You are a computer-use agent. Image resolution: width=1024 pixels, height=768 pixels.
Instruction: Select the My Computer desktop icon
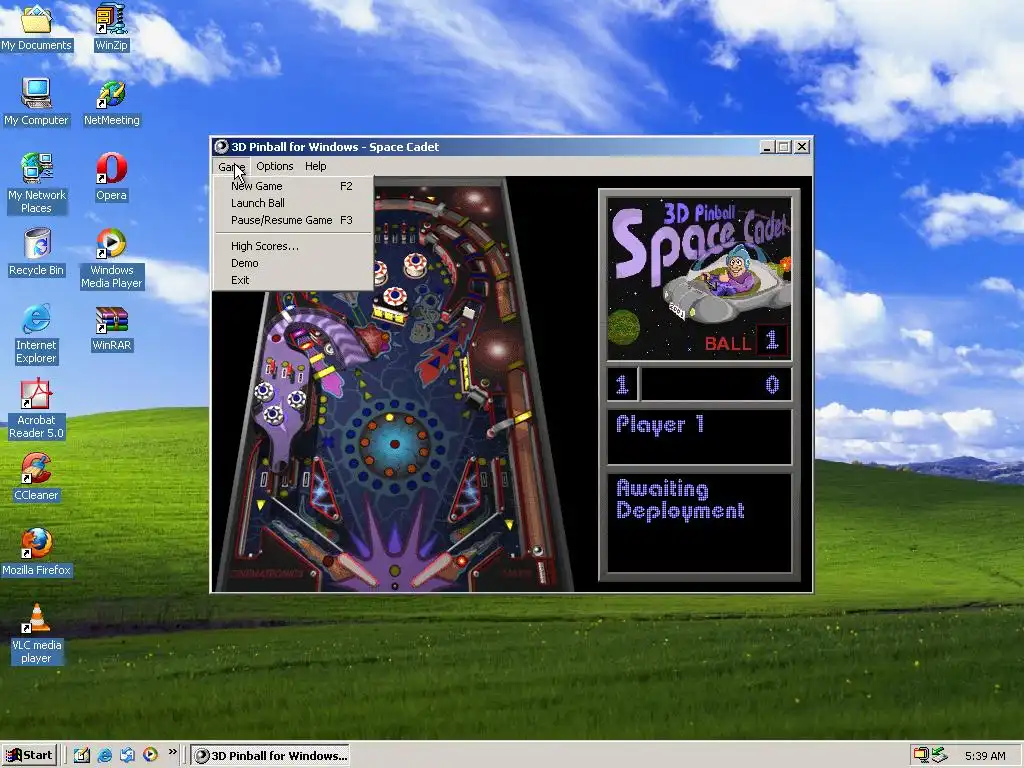click(37, 101)
